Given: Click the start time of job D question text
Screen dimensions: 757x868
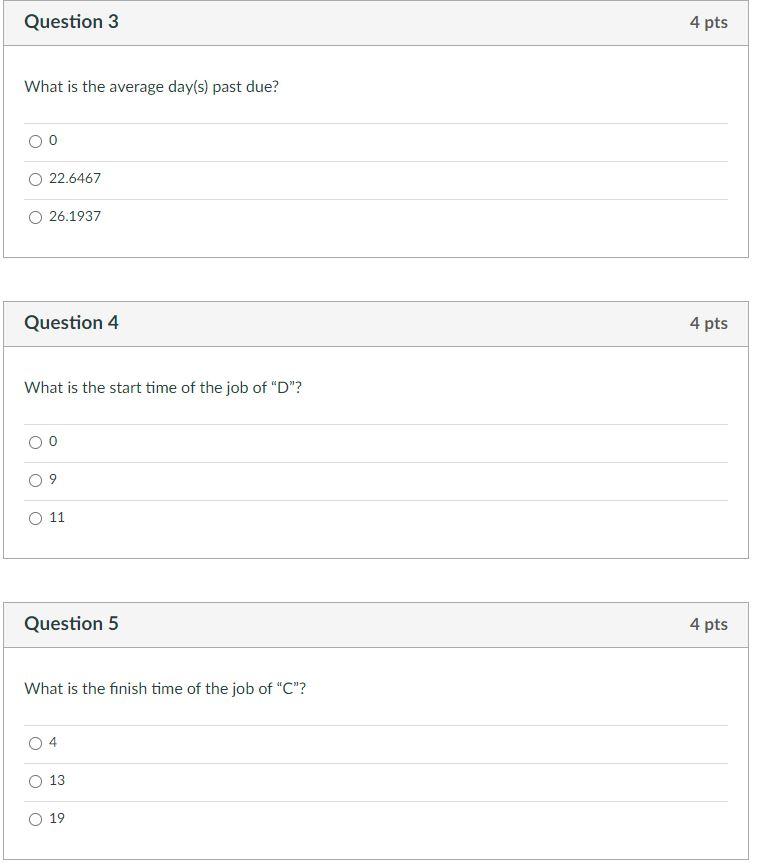Looking at the screenshot, I should pyautogui.click(x=163, y=388).
